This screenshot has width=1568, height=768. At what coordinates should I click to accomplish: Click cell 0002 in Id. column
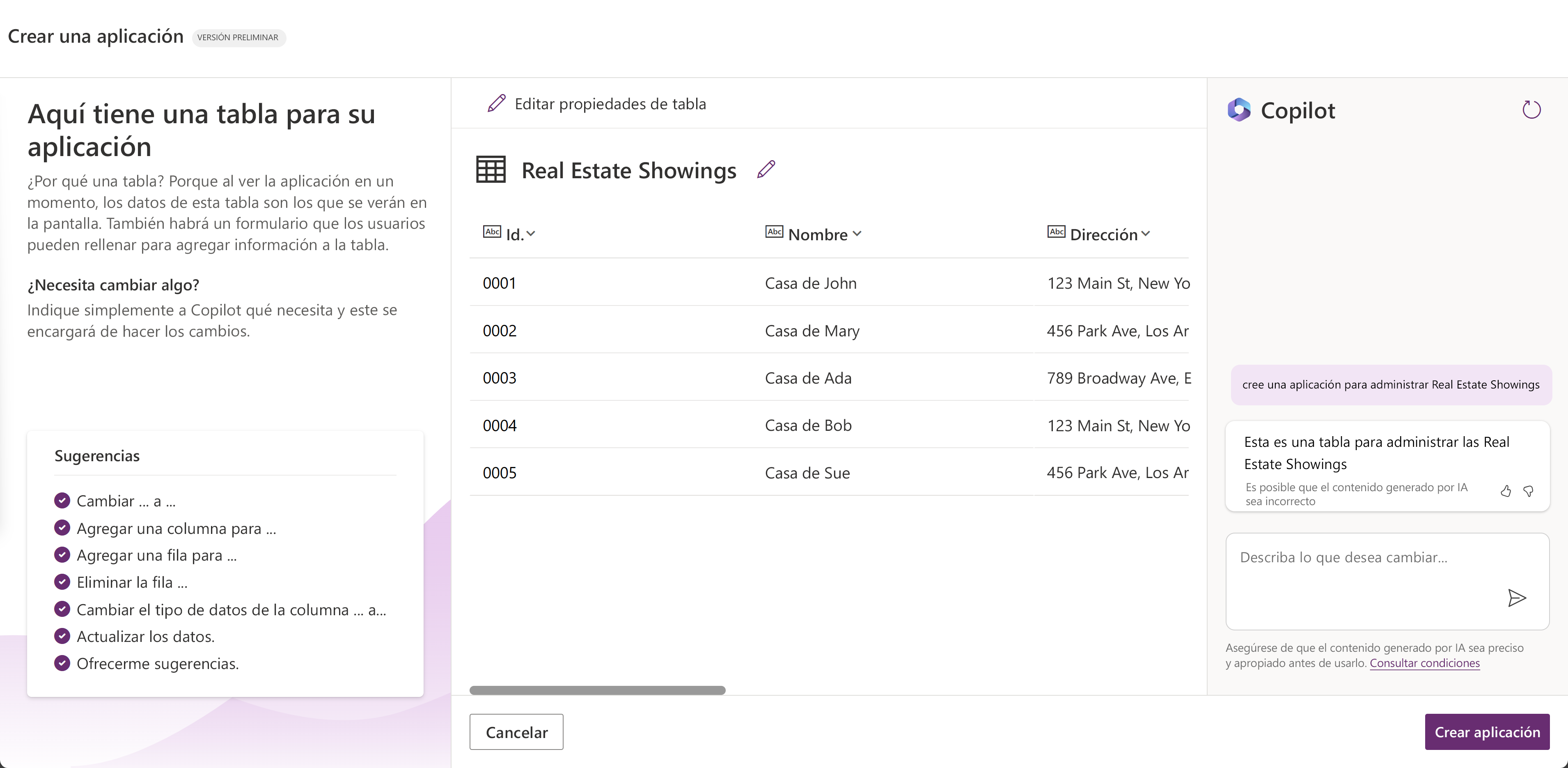pyautogui.click(x=499, y=331)
